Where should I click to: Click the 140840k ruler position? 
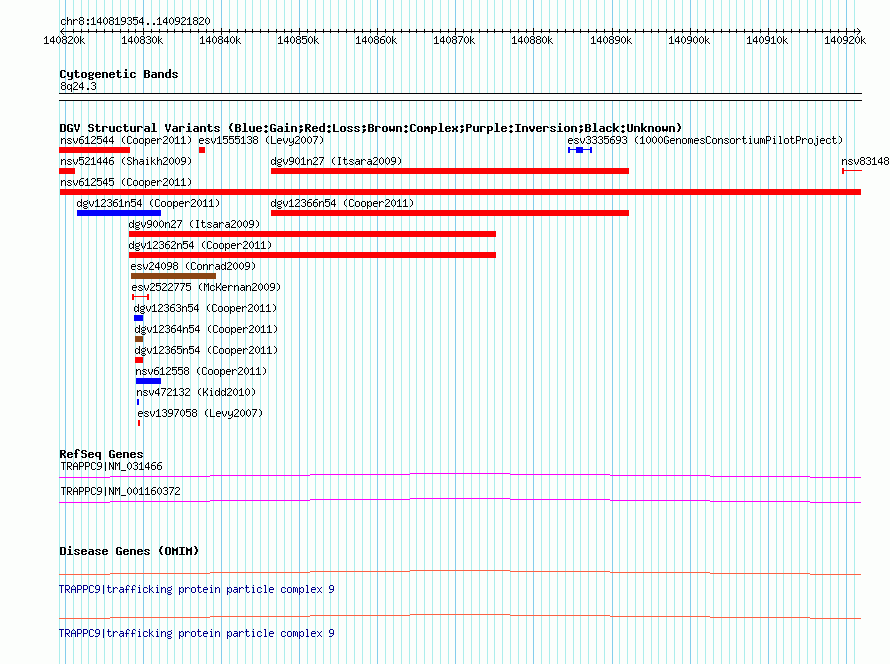(x=220, y=40)
